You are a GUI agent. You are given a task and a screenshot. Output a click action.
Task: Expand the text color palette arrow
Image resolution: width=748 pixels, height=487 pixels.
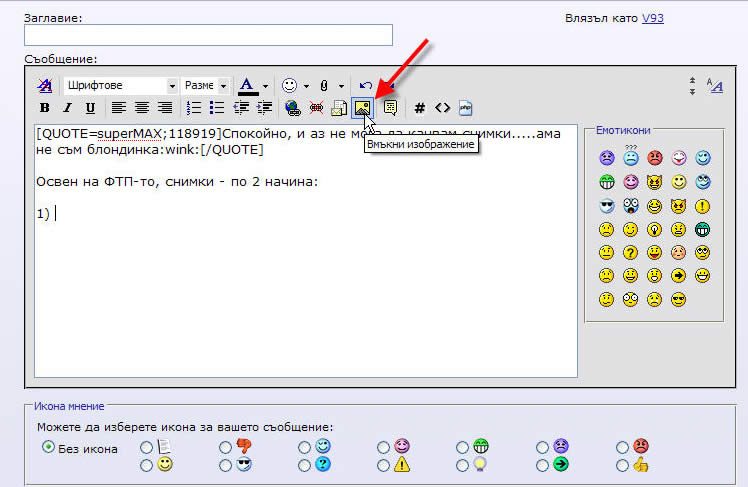[266, 86]
